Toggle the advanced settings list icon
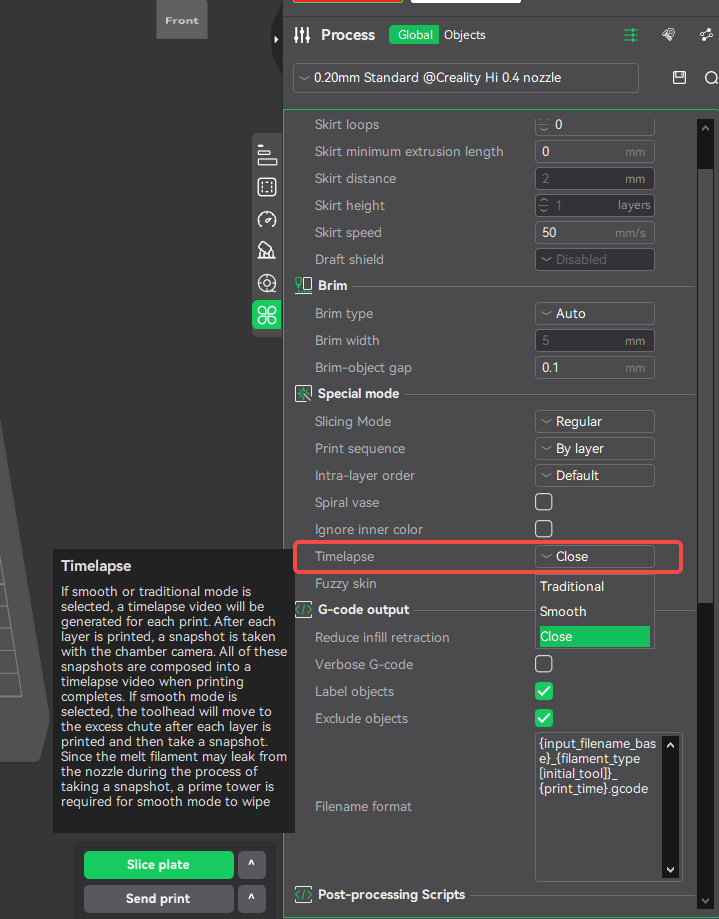Image resolution: width=719 pixels, height=919 pixels. (631, 35)
